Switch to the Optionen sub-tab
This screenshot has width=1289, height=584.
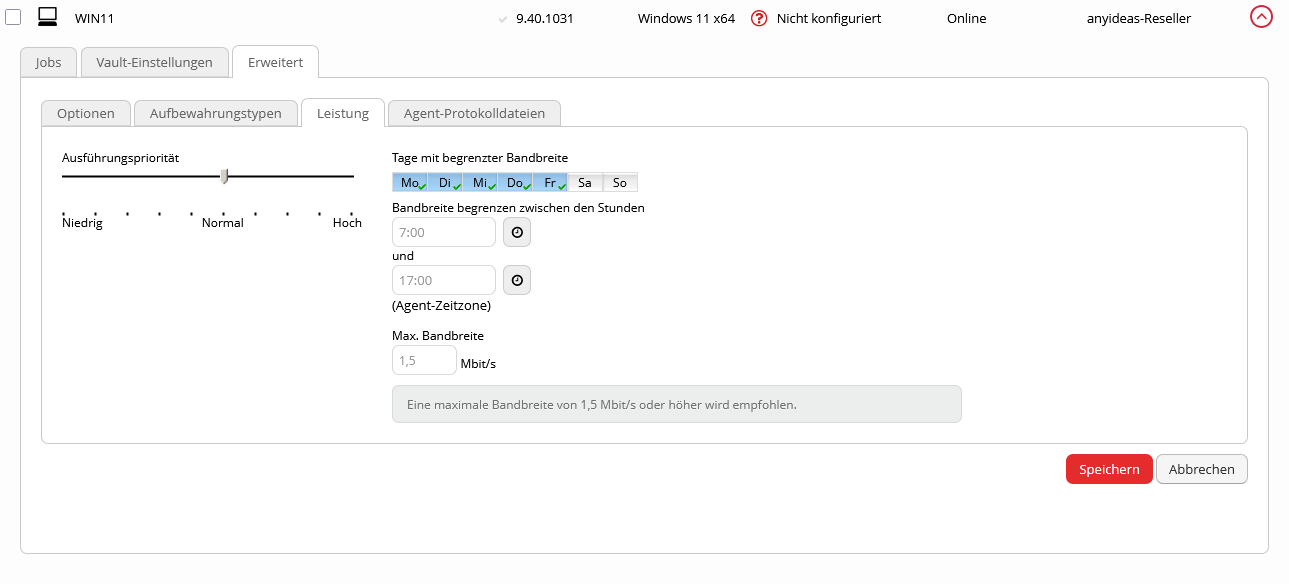coord(85,113)
